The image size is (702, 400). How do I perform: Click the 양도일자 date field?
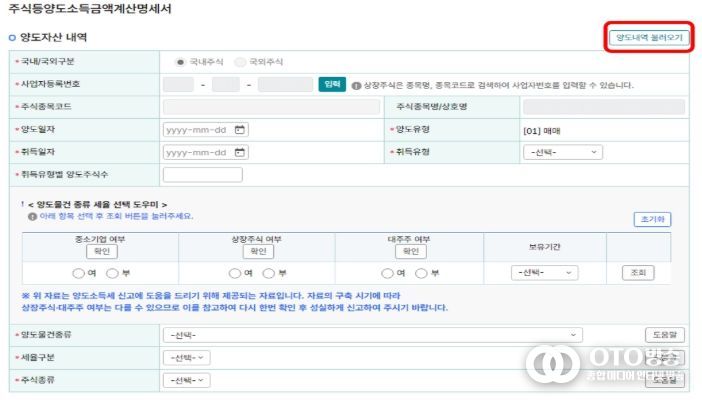(205, 129)
